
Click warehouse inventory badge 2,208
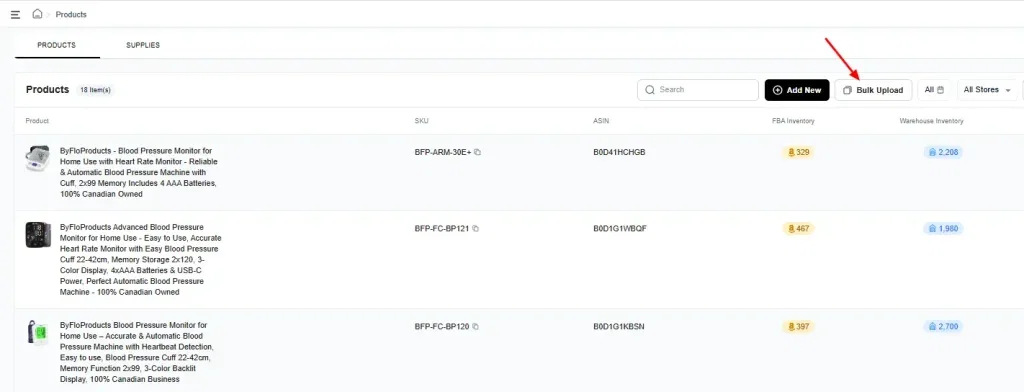tap(943, 152)
